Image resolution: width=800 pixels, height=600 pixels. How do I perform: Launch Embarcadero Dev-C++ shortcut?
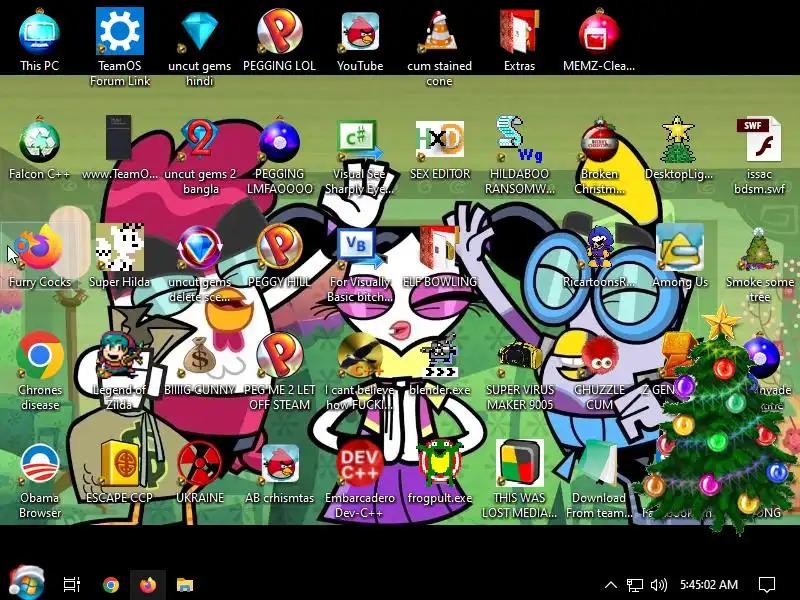pyautogui.click(x=360, y=463)
